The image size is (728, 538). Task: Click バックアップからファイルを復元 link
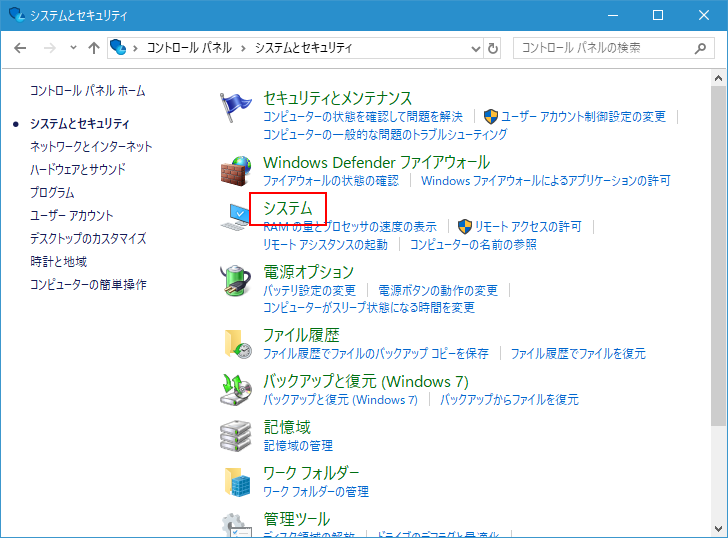(x=509, y=400)
